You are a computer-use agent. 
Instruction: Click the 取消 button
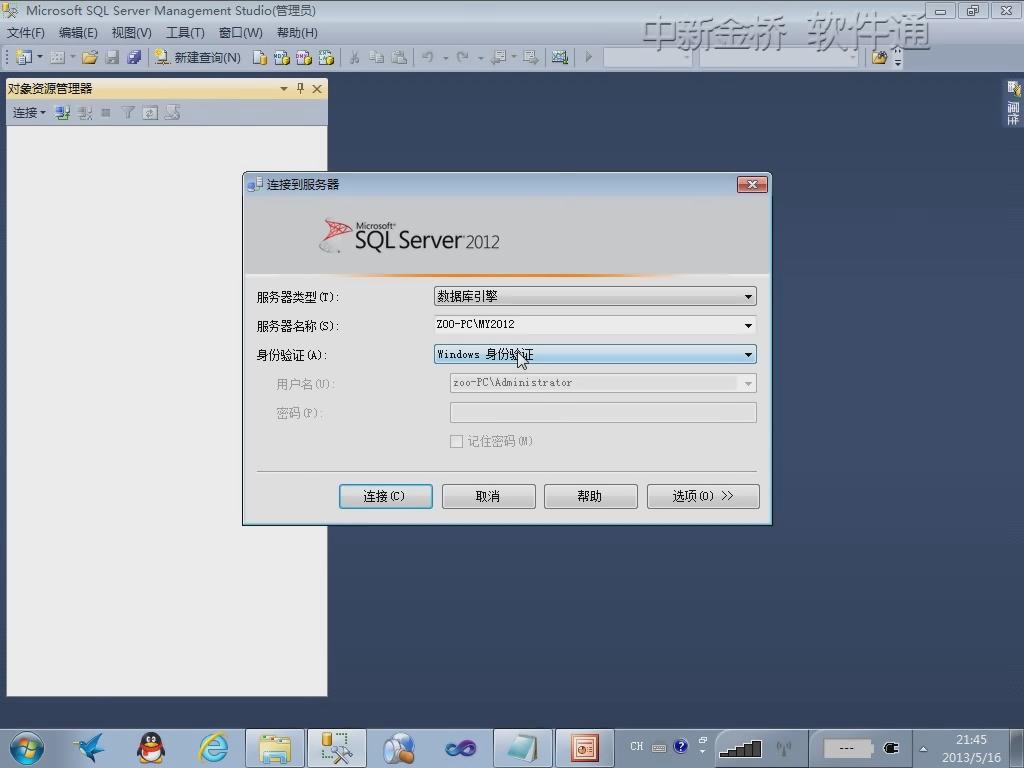tap(488, 496)
